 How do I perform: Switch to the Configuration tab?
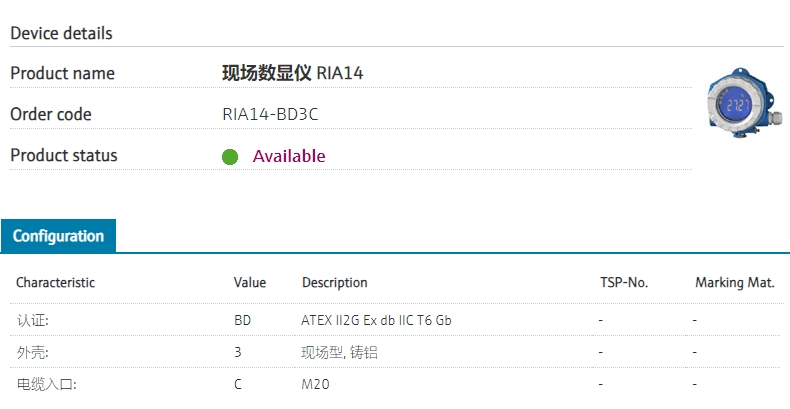pos(58,236)
